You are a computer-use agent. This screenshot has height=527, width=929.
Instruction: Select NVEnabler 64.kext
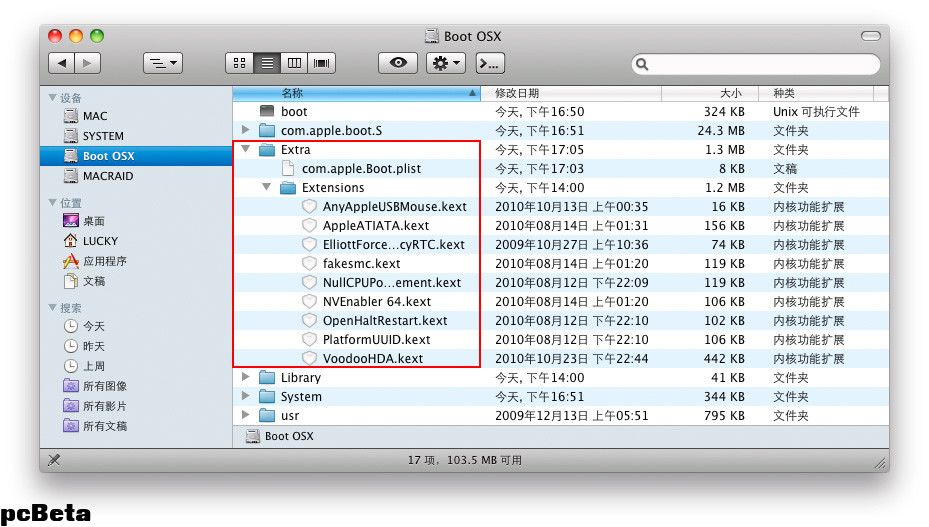coord(560,301)
